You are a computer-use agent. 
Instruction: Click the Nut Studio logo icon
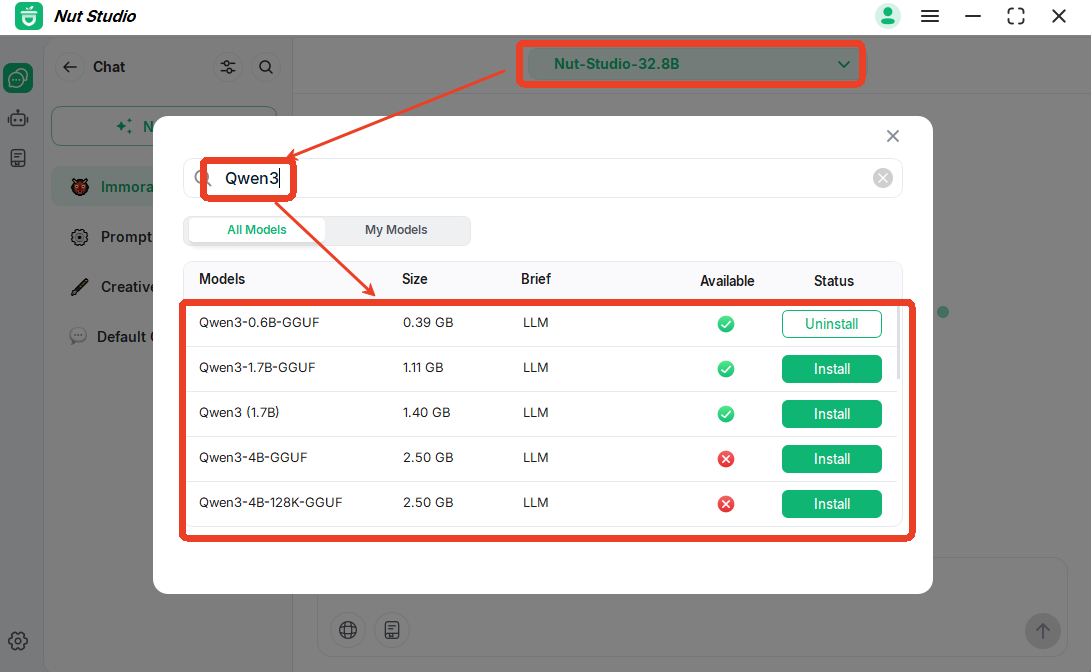[29, 16]
